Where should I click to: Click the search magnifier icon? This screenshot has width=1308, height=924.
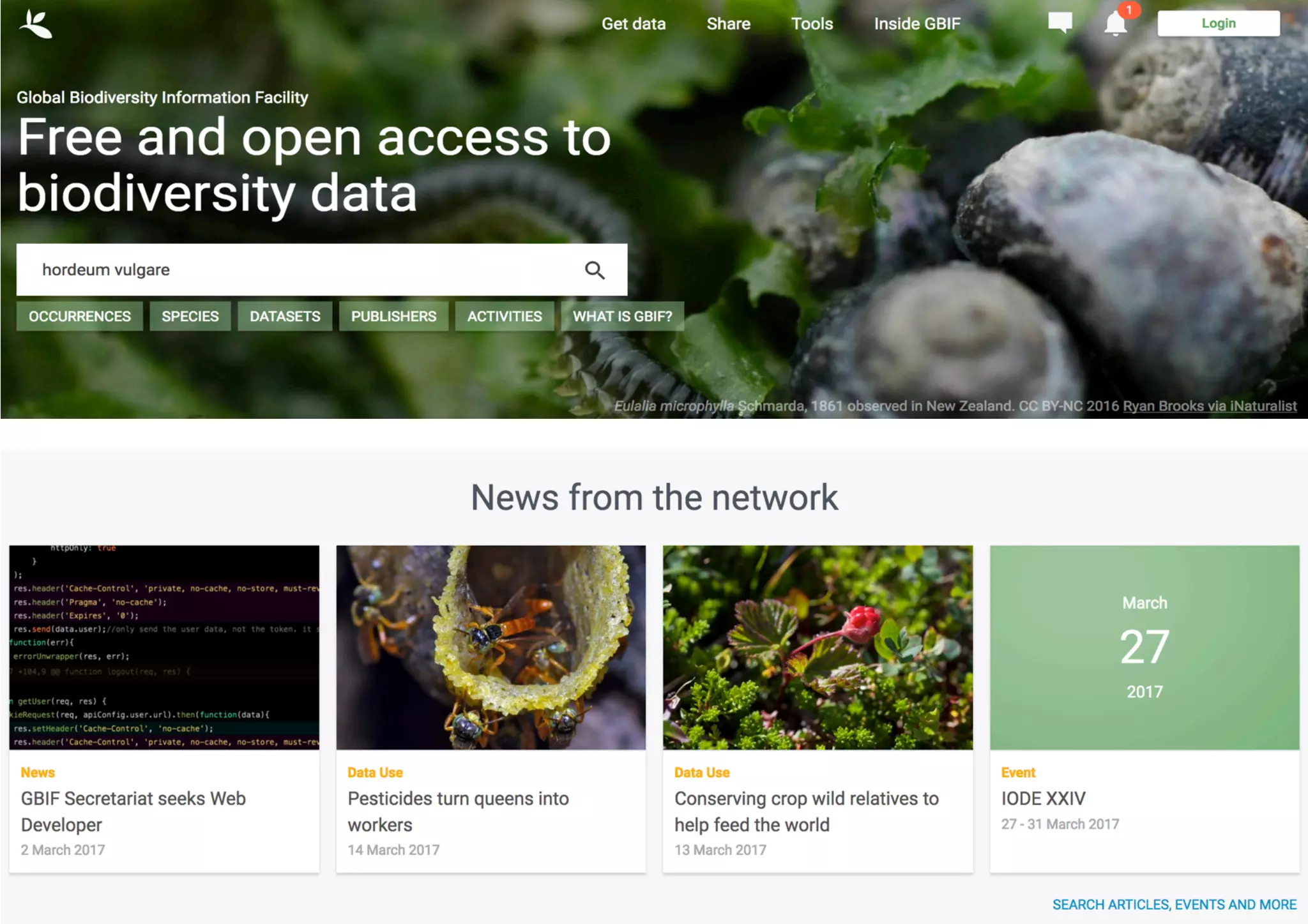point(595,270)
